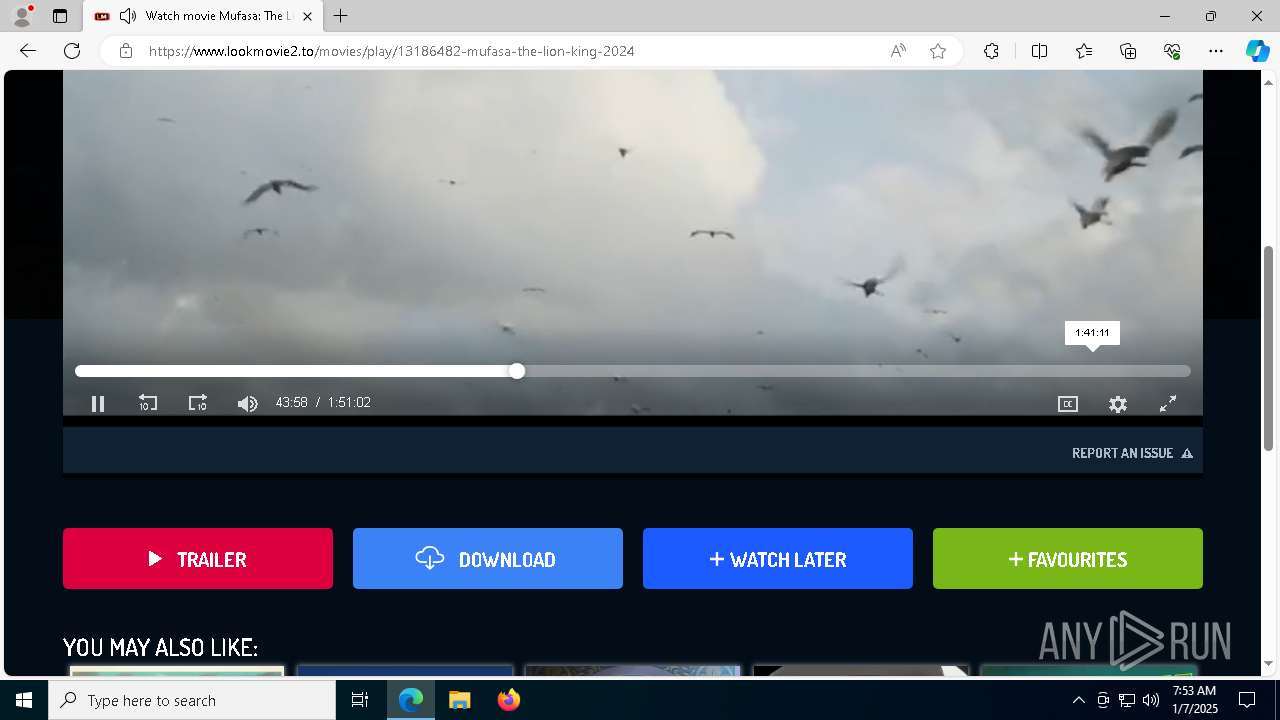Open Microsoft Edge taskbar icon
The height and width of the screenshot is (720, 1280).
pos(411,700)
